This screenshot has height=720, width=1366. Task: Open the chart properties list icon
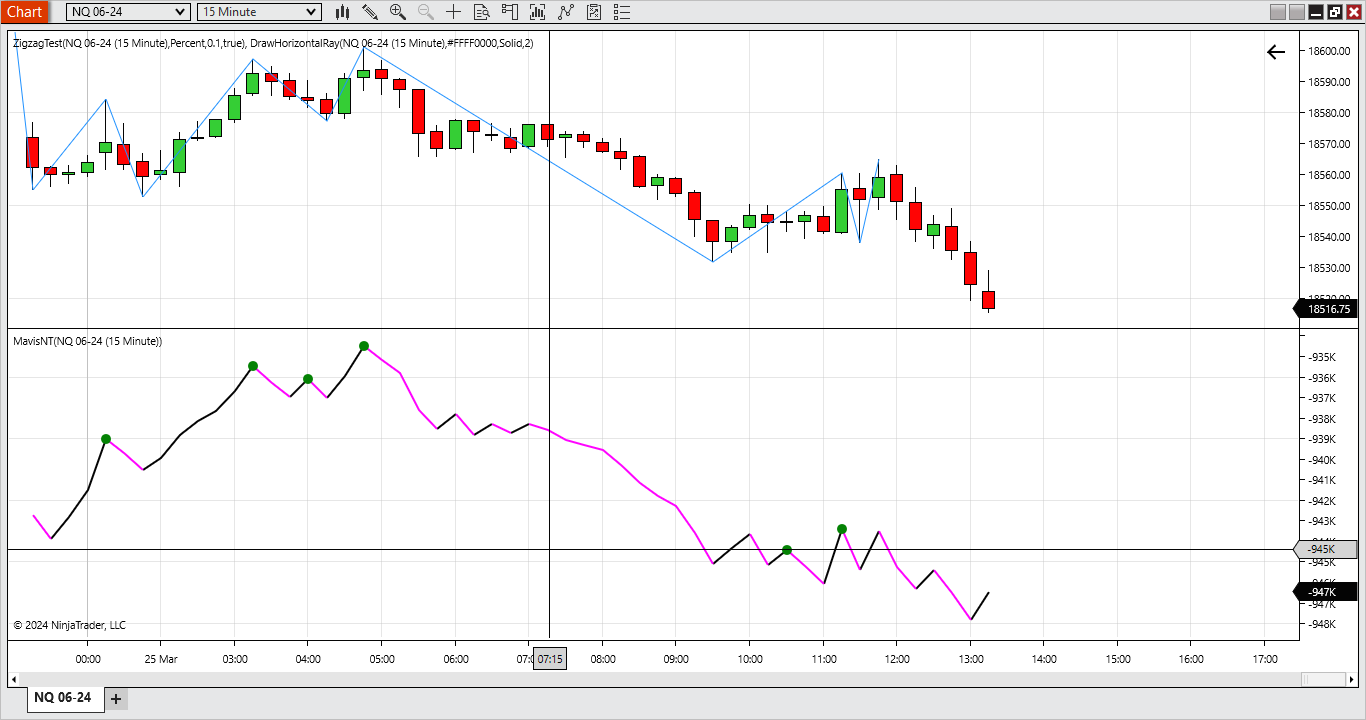[622, 12]
